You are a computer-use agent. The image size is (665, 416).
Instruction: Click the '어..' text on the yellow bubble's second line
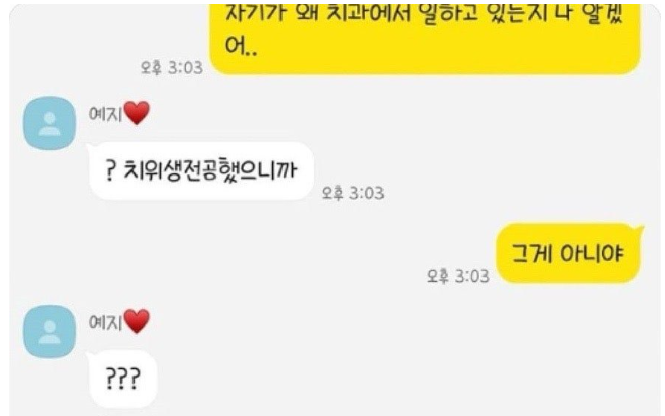[241, 46]
